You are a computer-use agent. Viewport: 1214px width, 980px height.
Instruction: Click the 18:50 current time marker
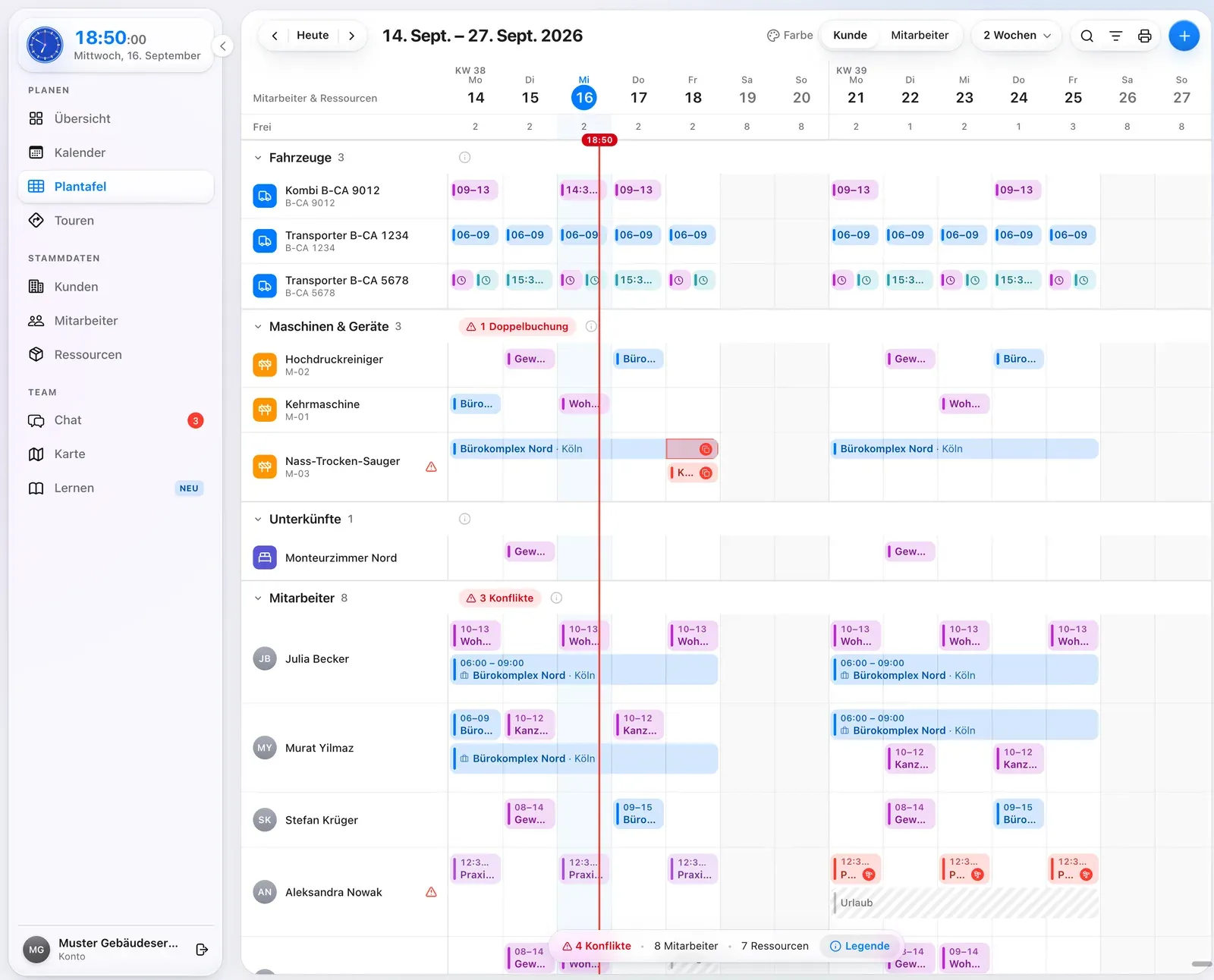coord(599,140)
